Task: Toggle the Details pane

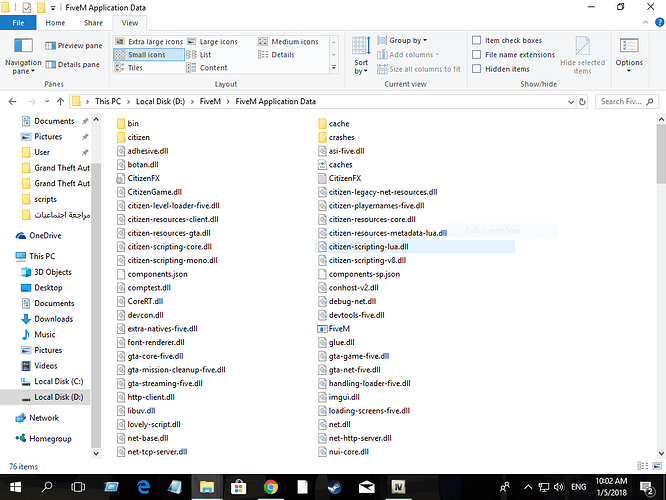Action: (x=73, y=65)
